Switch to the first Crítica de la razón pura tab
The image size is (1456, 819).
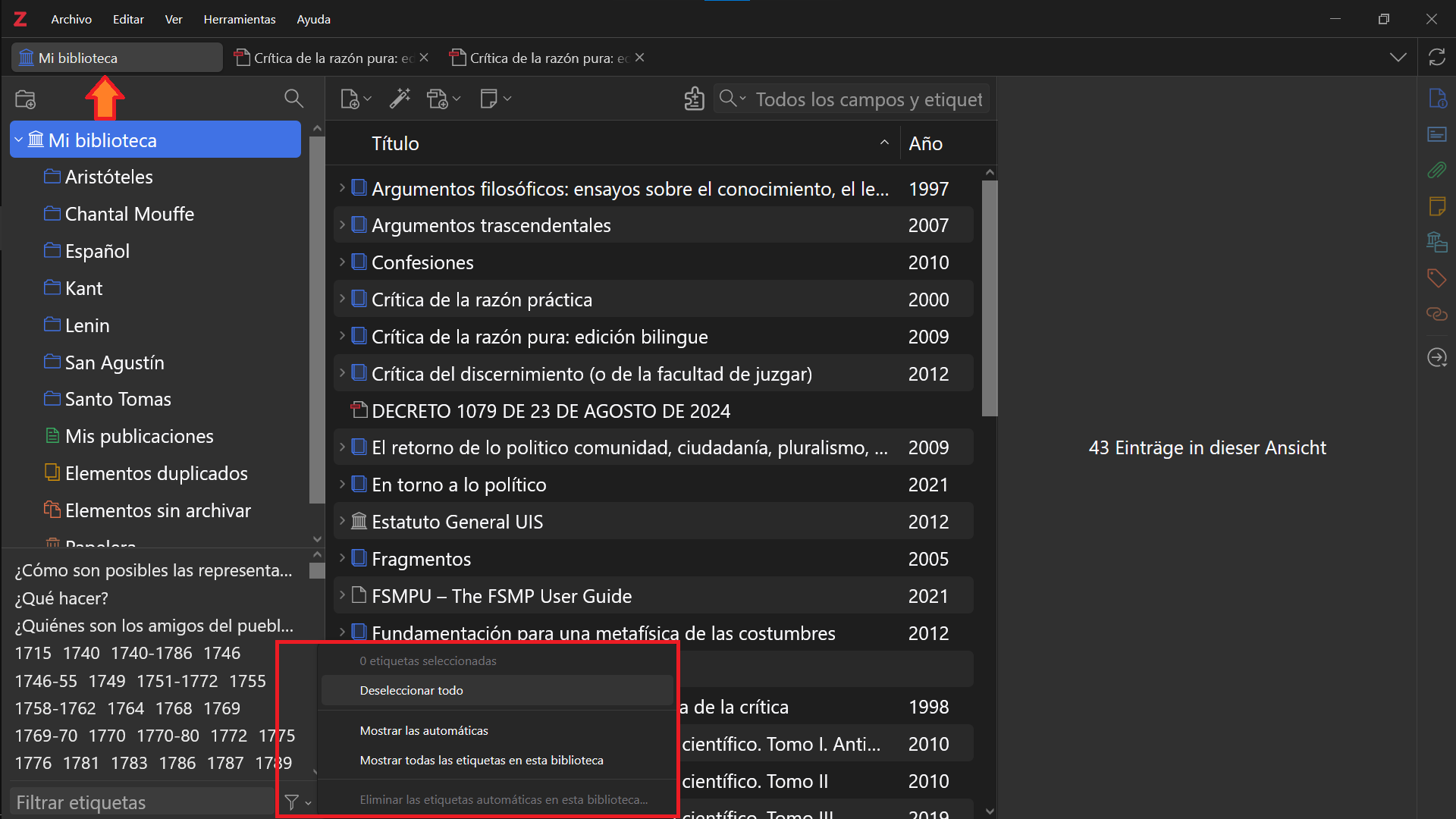click(326, 58)
